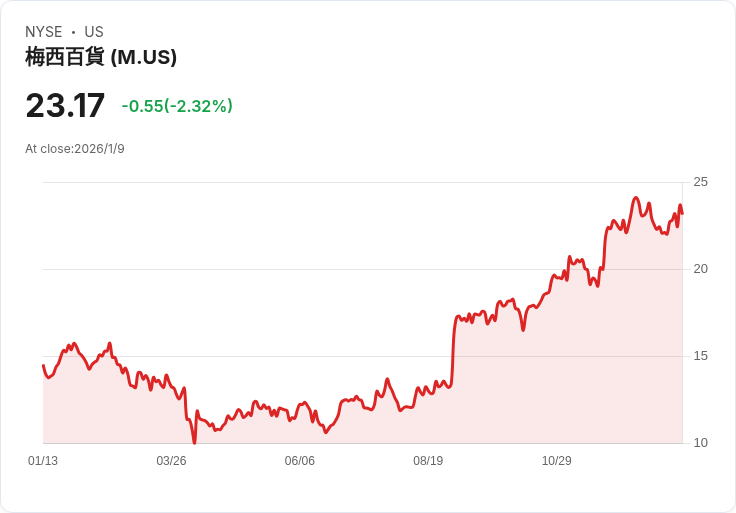Click the NYSE exchange label
The image size is (736, 513).
coord(44,32)
